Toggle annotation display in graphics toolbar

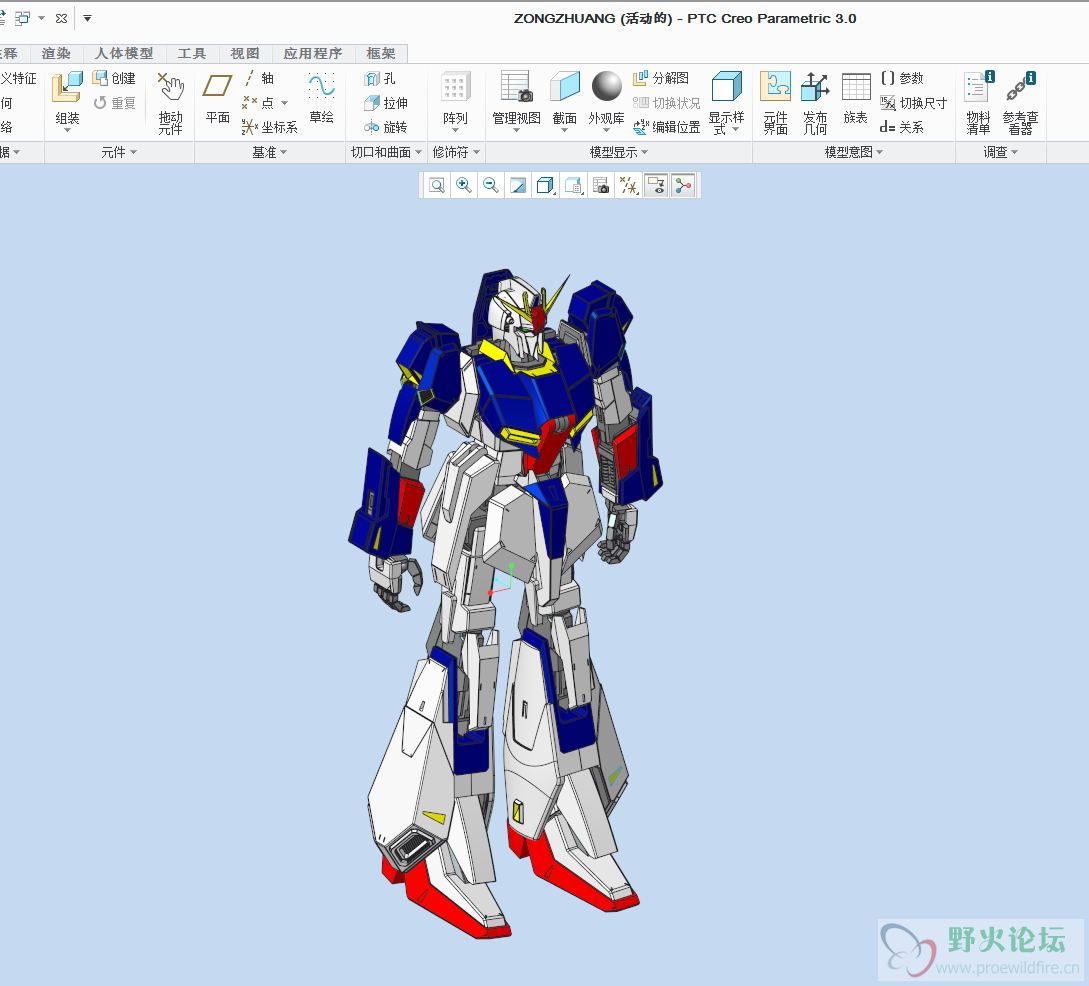coord(656,185)
